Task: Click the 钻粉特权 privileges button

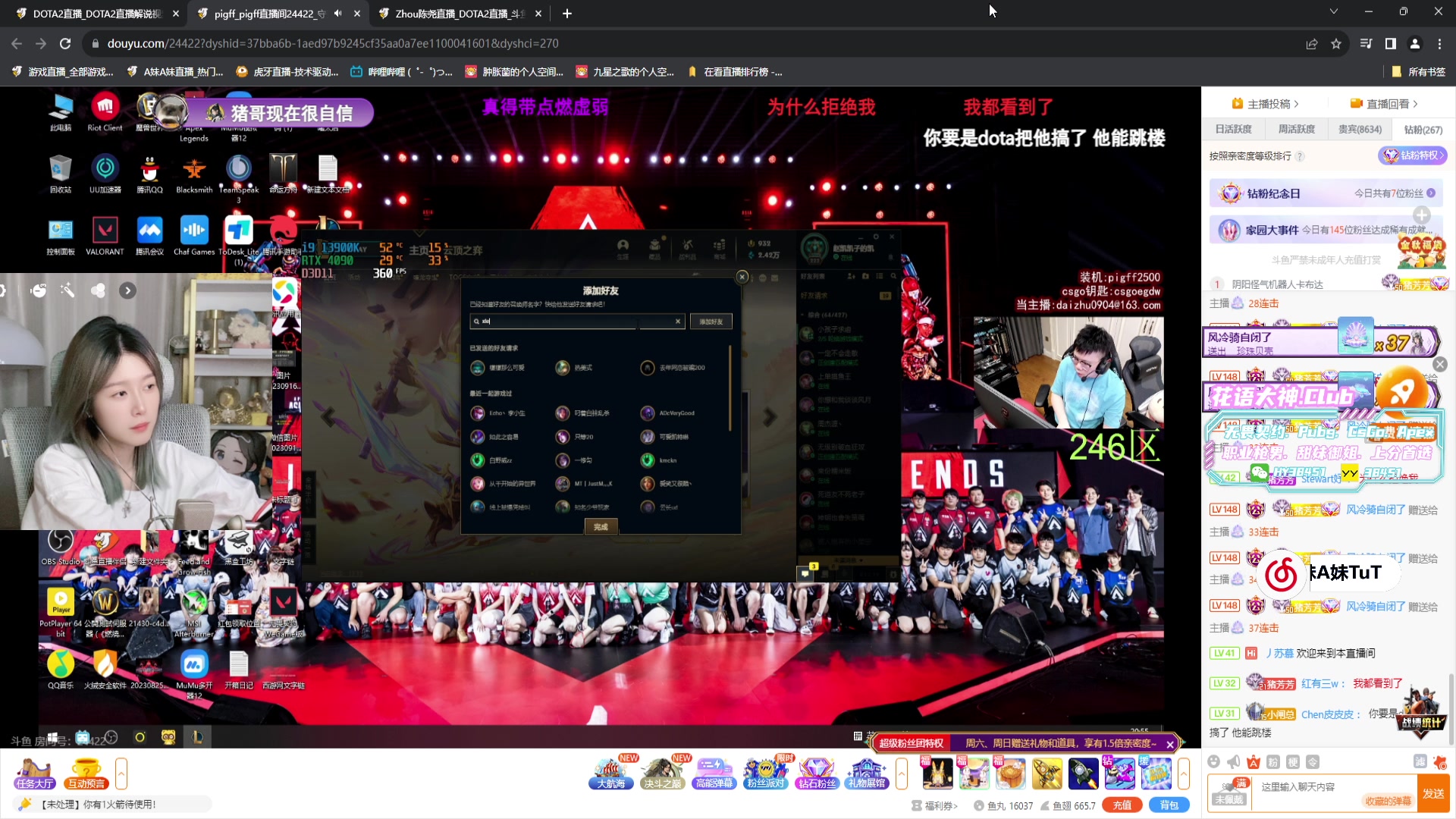Action: [1413, 155]
